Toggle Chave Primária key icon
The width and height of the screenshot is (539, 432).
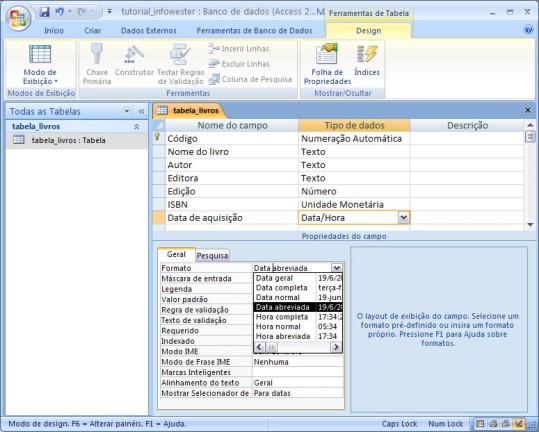pyautogui.click(x=97, y=64)
